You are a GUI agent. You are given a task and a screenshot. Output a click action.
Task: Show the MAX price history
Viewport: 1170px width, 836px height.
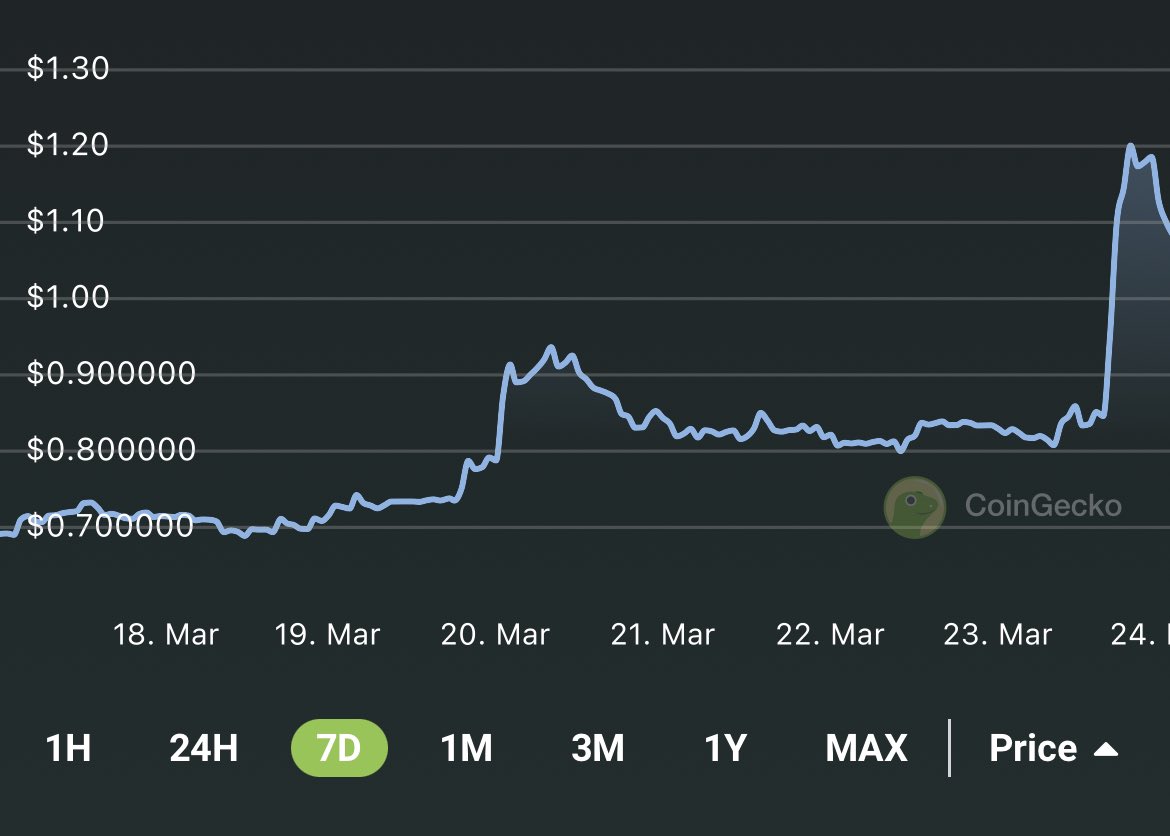click(866, 747)
